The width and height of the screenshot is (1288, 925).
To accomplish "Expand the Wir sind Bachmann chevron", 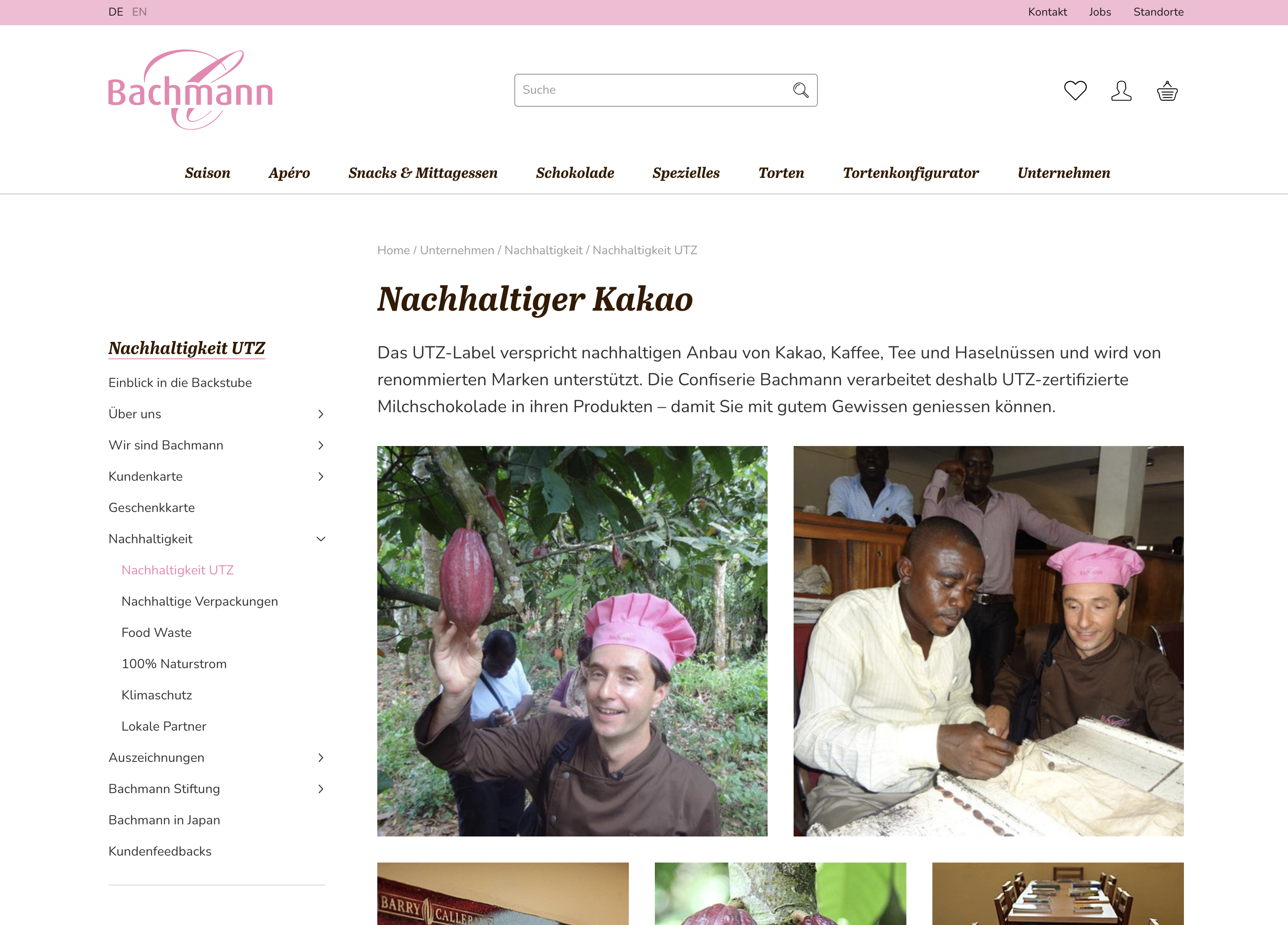I will click(x=321, y=446).
